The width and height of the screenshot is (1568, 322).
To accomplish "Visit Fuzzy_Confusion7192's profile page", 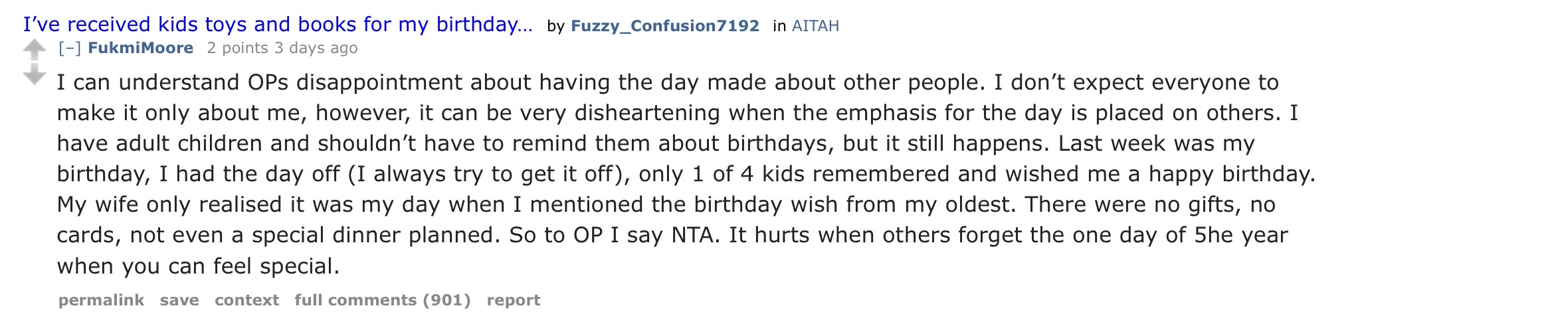I will click(x=664, y=26).
